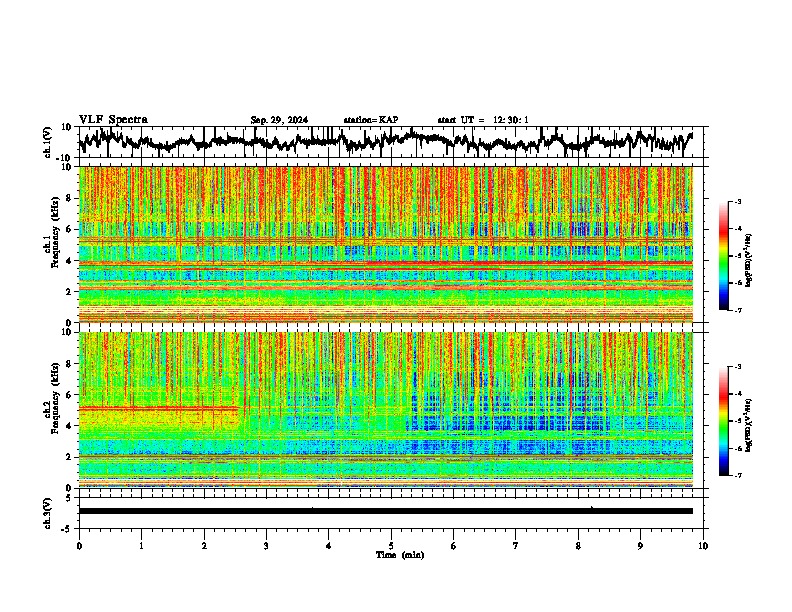Click time tick label "9" on x-axis

tap(640, 546)
